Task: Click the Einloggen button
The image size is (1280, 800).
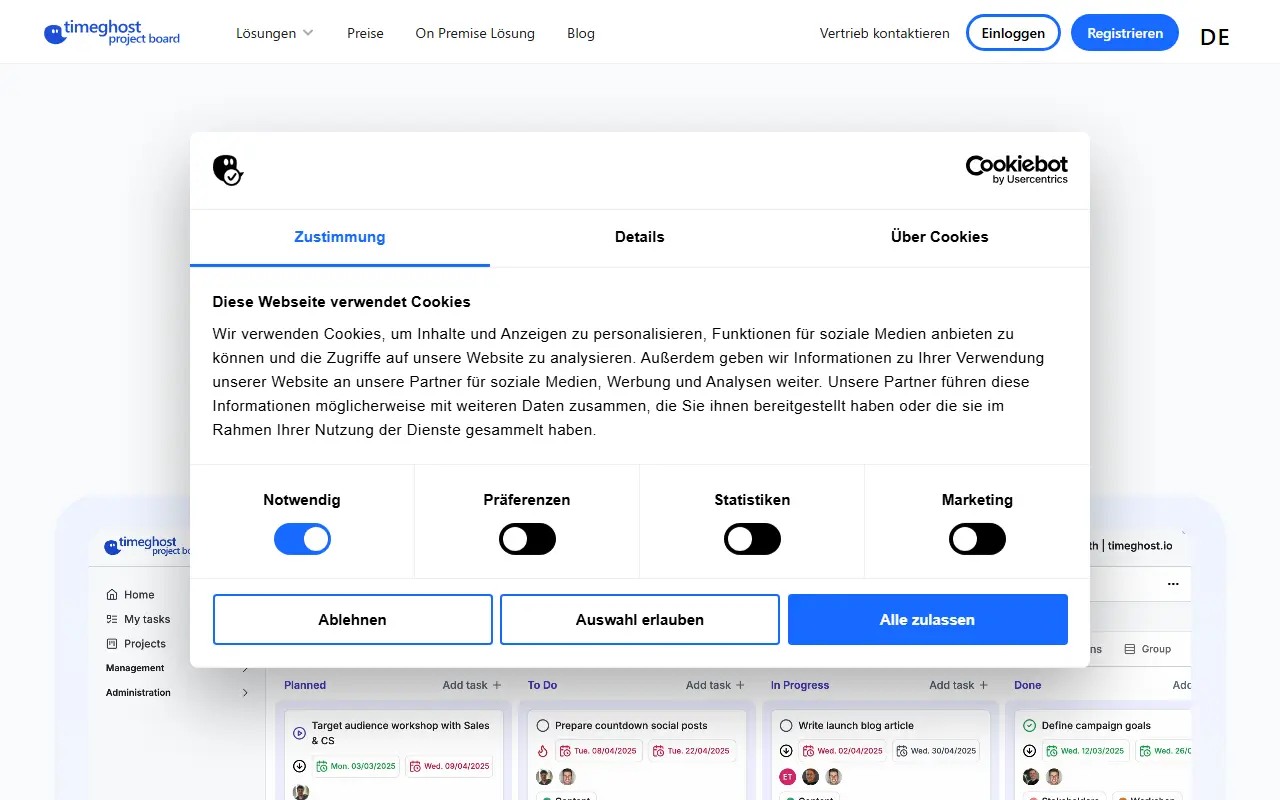Action: click(x=1013, y=33)
